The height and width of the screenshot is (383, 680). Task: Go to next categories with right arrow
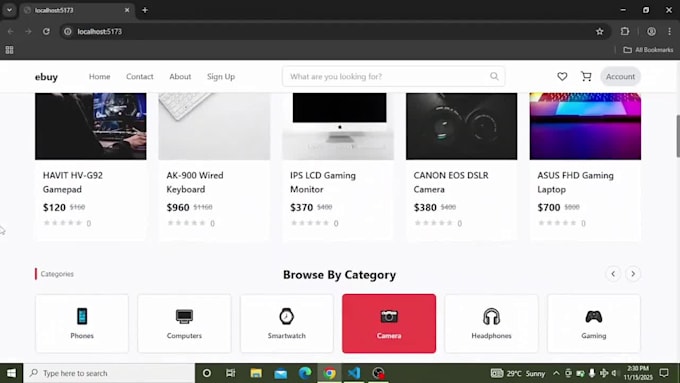pyautogui.click(x=633, y=274)
